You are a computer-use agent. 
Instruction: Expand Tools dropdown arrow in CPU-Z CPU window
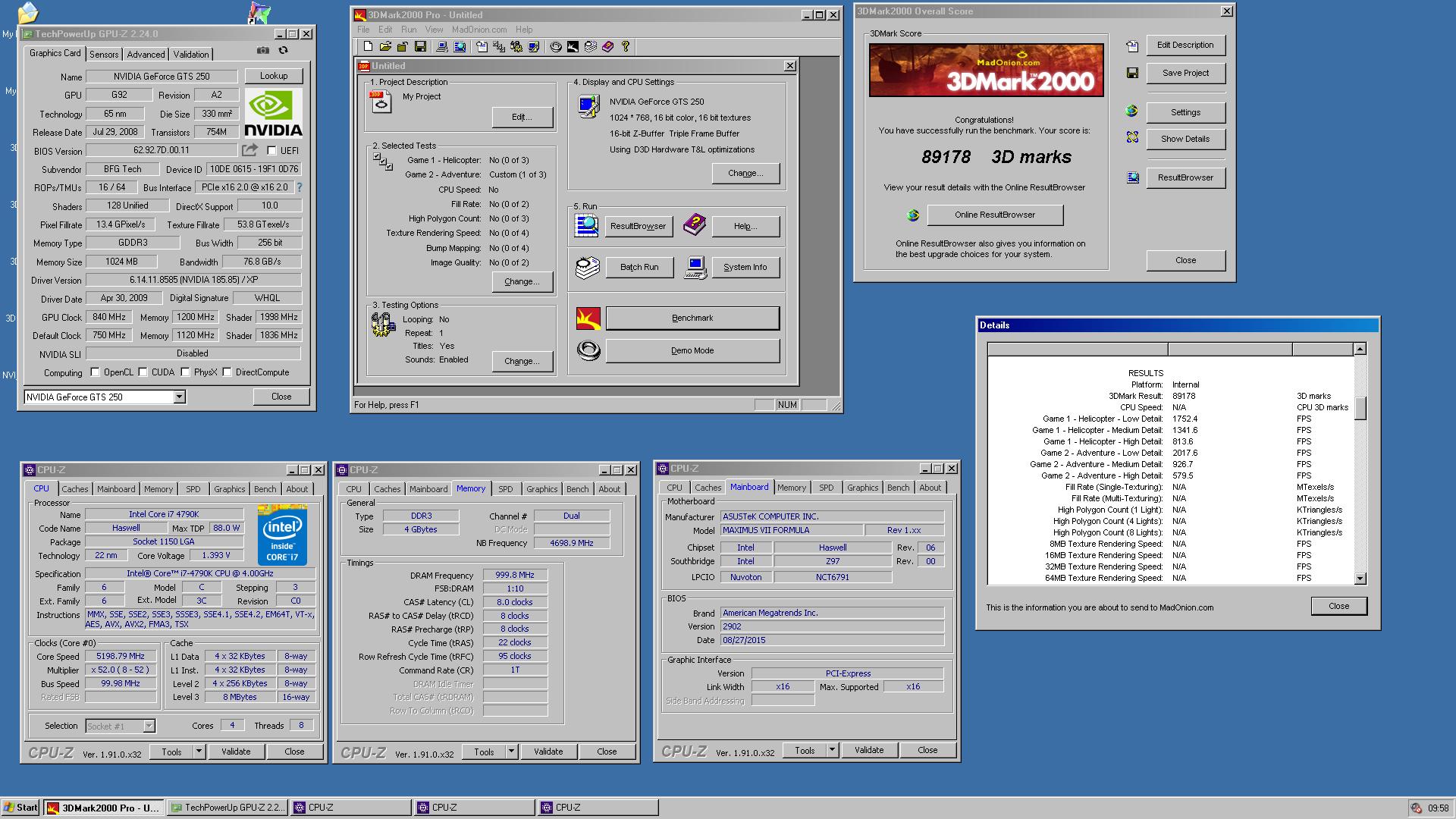tap(199, 752)
